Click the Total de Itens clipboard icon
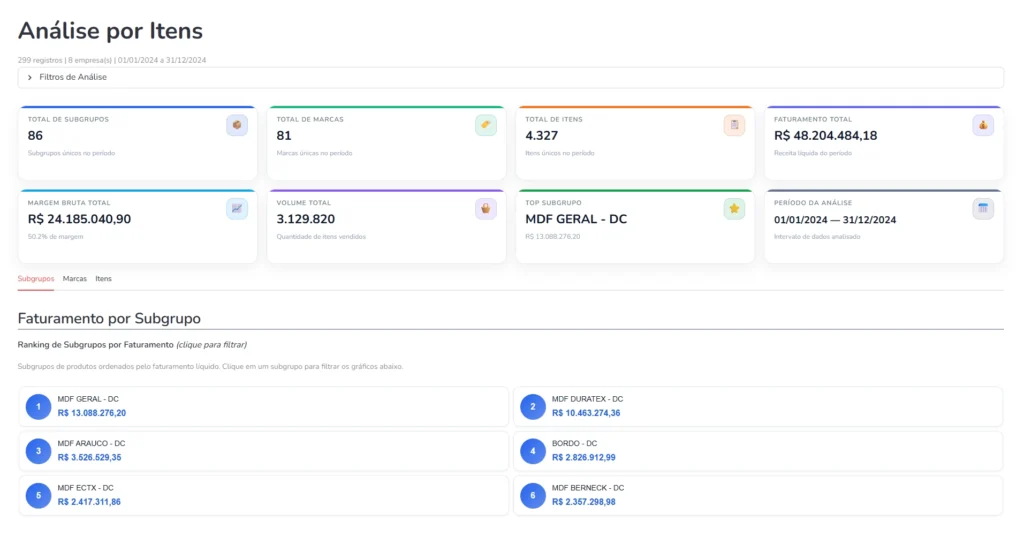The width and height of the screenshot is (1024, 537). pos(734,125)
